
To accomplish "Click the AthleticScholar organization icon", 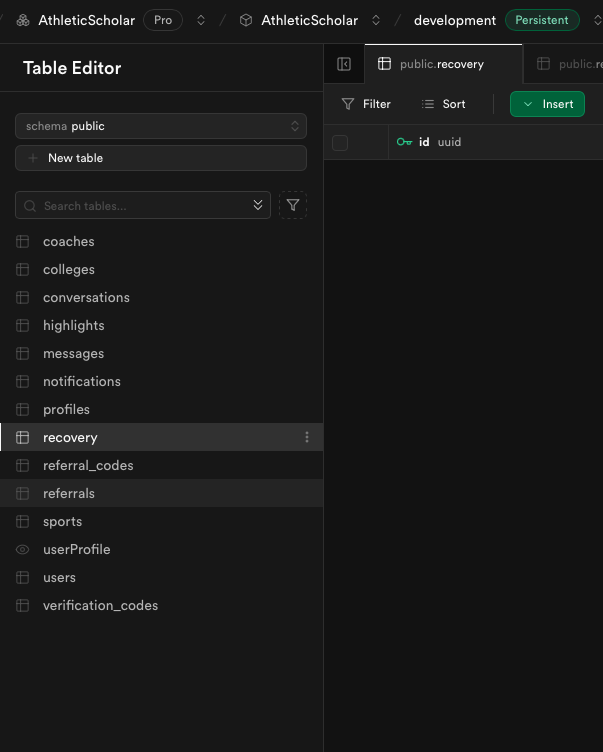I will click(x=23, y=20).
